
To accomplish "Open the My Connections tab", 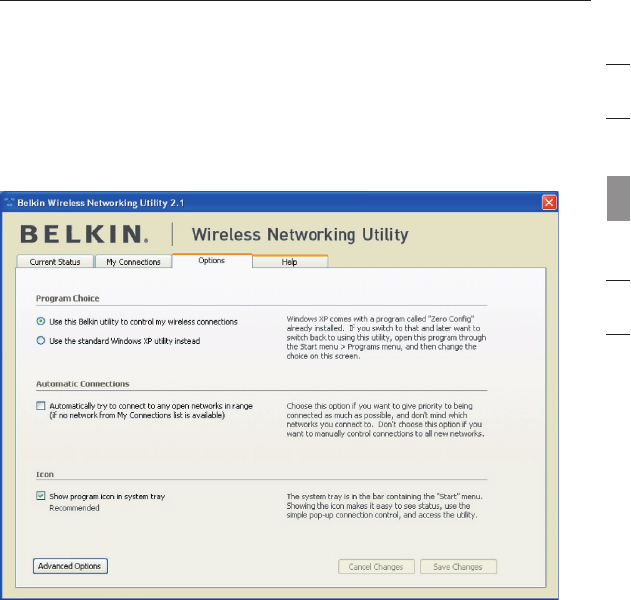I will point(133,262).
